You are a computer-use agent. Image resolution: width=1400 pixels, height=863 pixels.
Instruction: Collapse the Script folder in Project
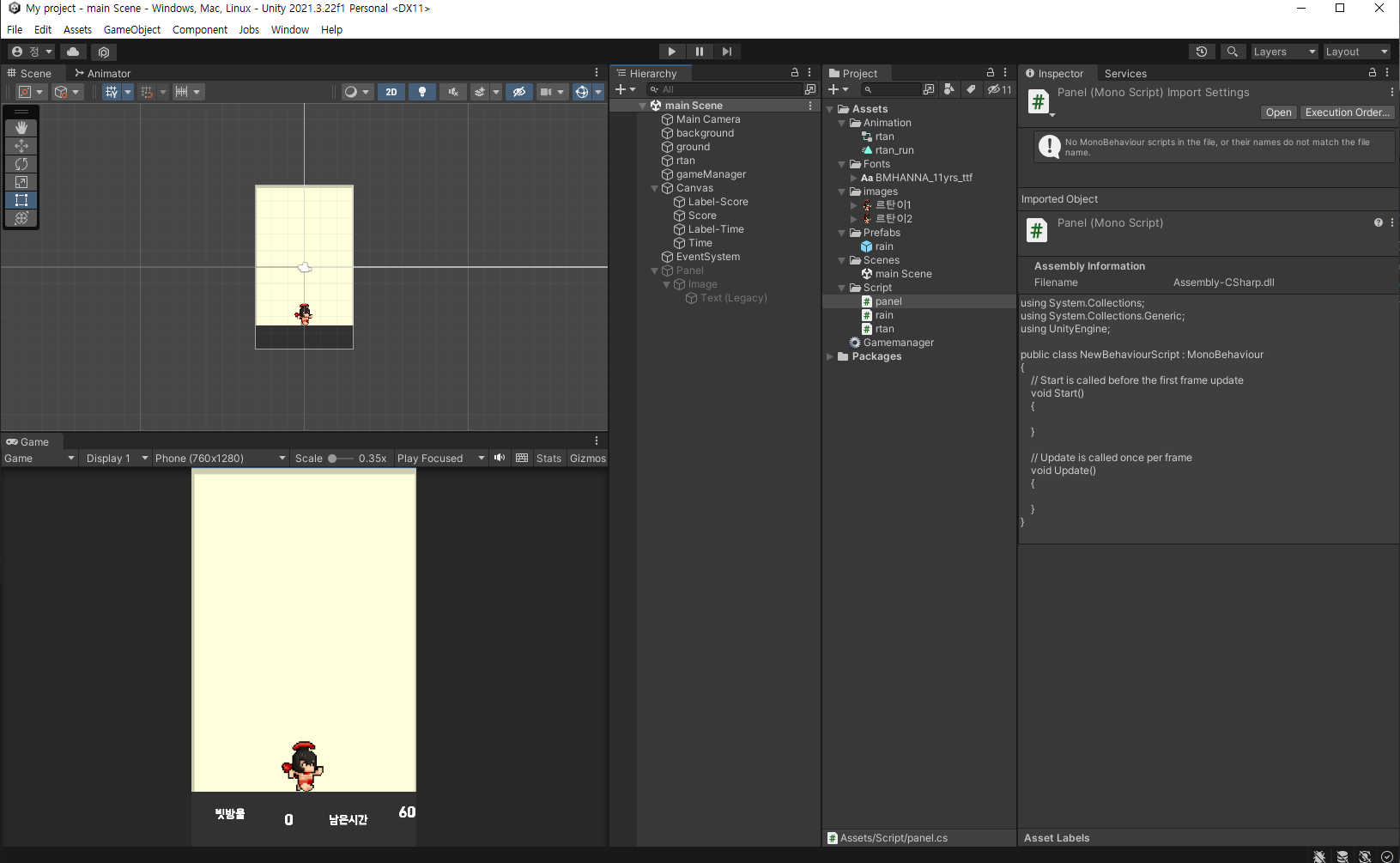tap(841, 288)
